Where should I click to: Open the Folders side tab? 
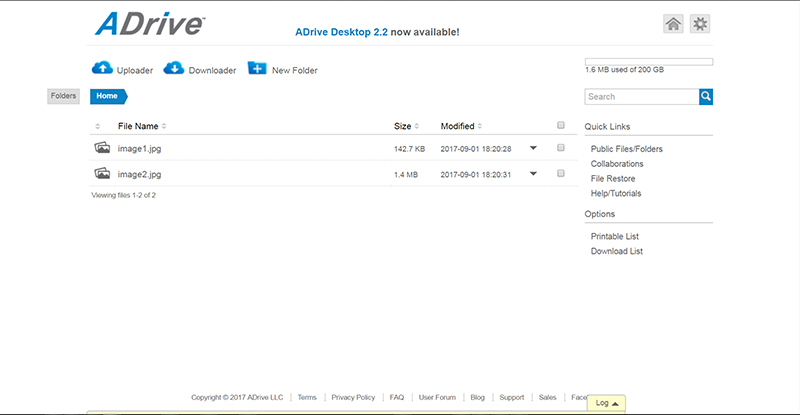pyautogui.click(x=63, y=96)
